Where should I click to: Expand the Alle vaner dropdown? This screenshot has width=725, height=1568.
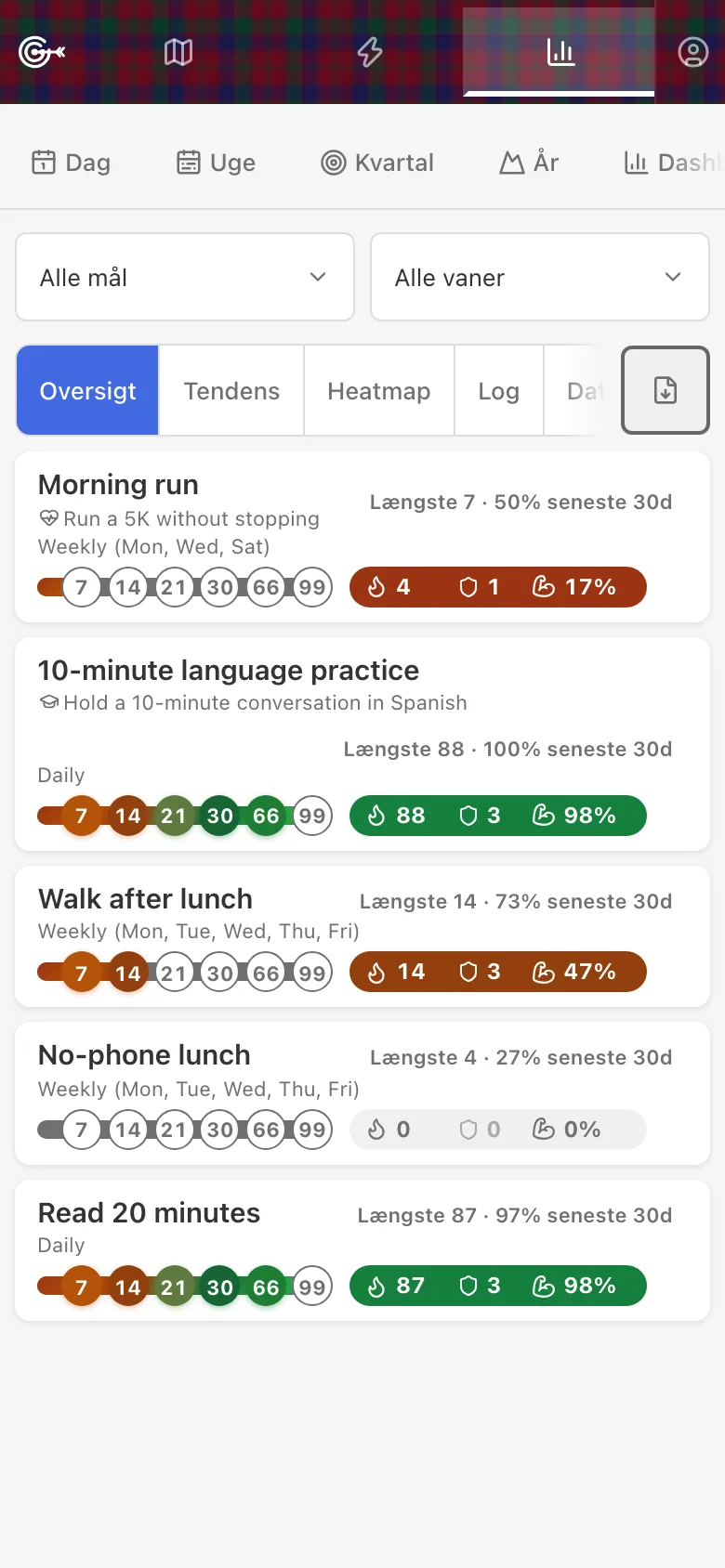(x=540, y=277)
